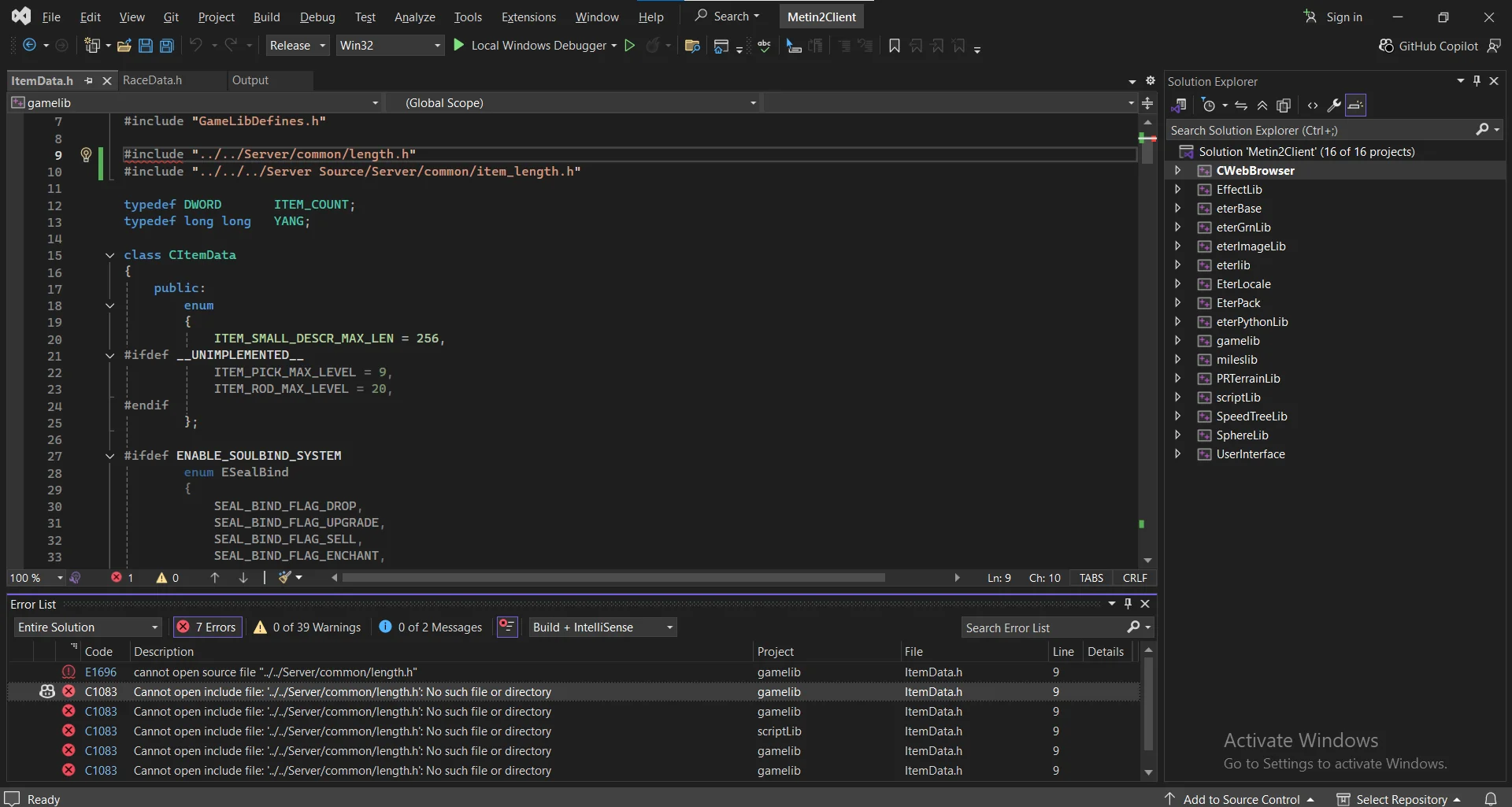Go to the previous issue with up arrow
Viewport: 1512px width, 807px height.
click(x=215, y=577)
